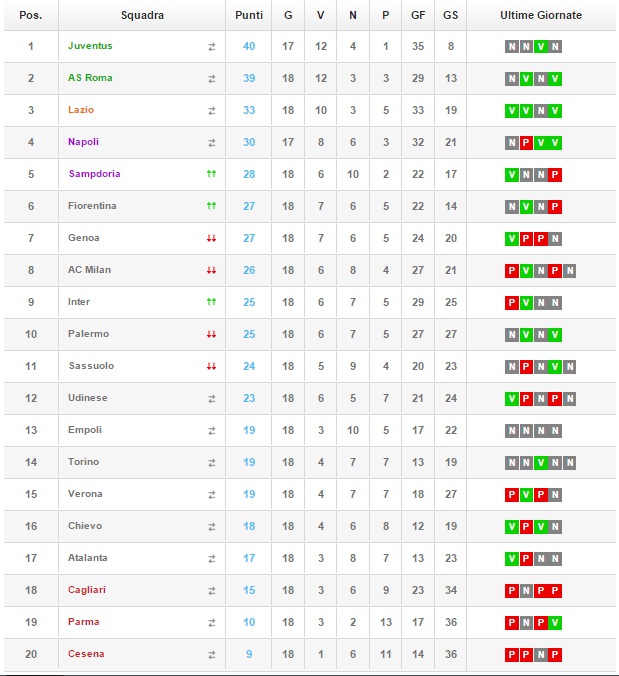Click the red down arrows beside Sassuolo
The image size is (619, 676).
point(211,366)
